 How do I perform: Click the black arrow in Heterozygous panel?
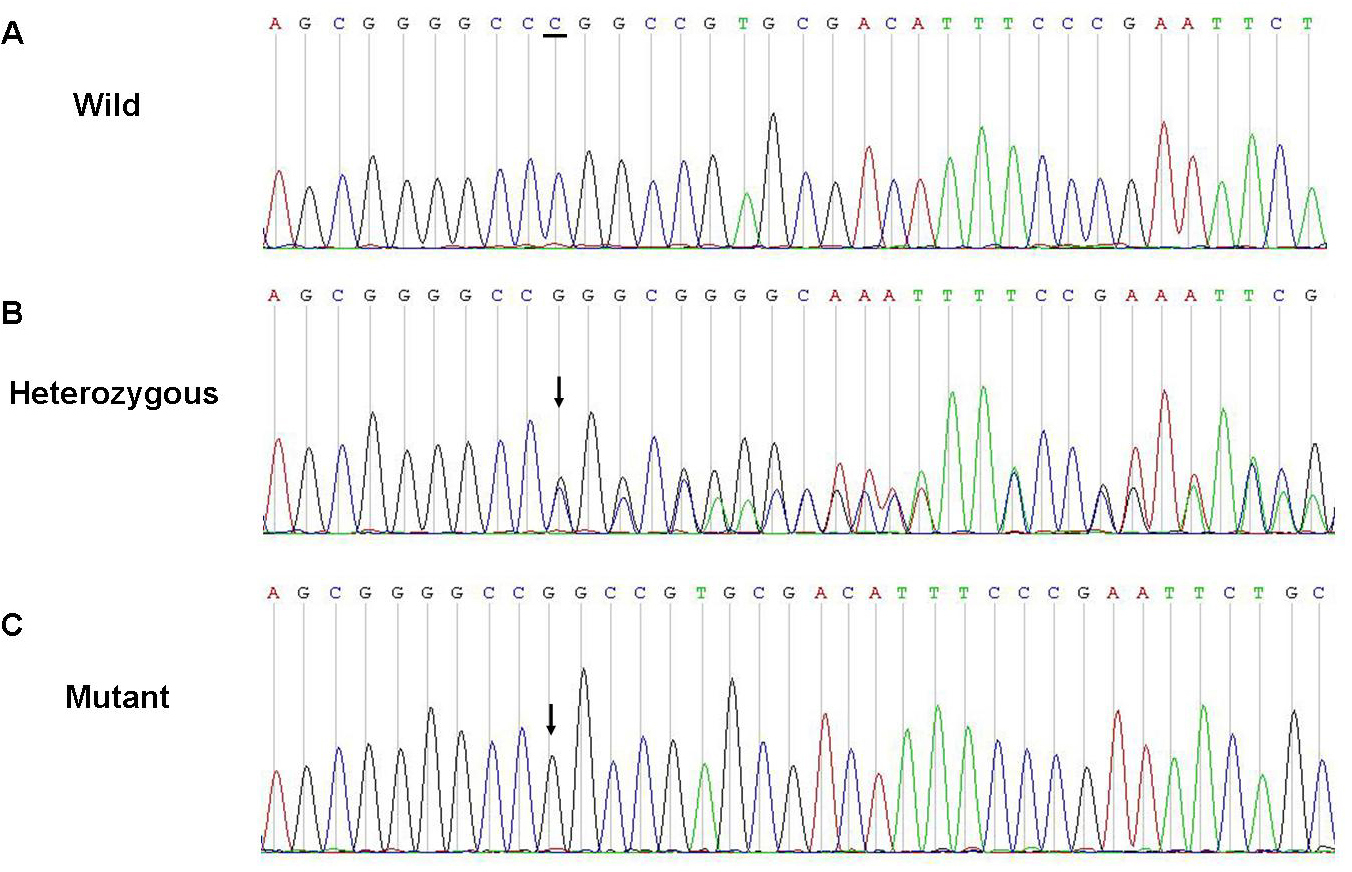click(559, 391)
